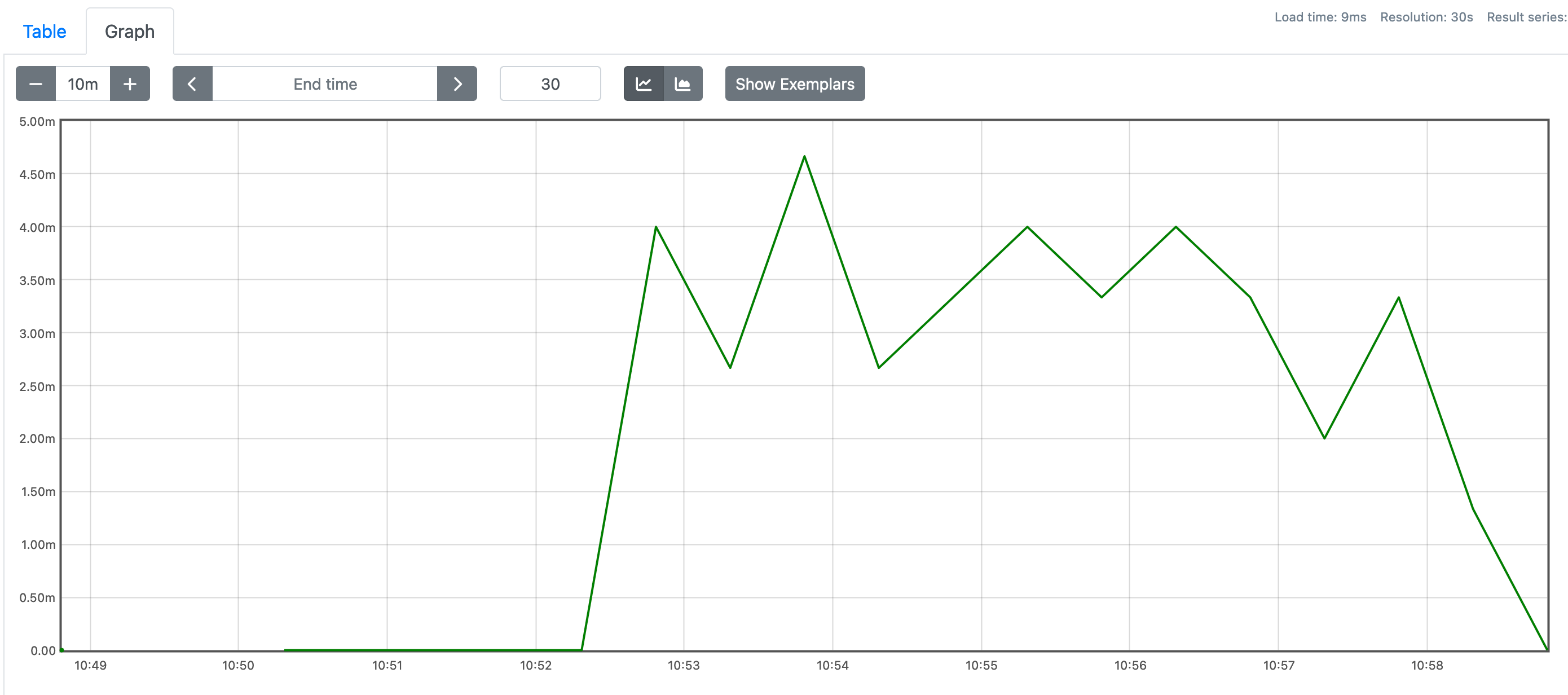Screen dimensions: 1568x695
Task: Click the peak at 10:54 on graph
Action: tap(805, 156)
